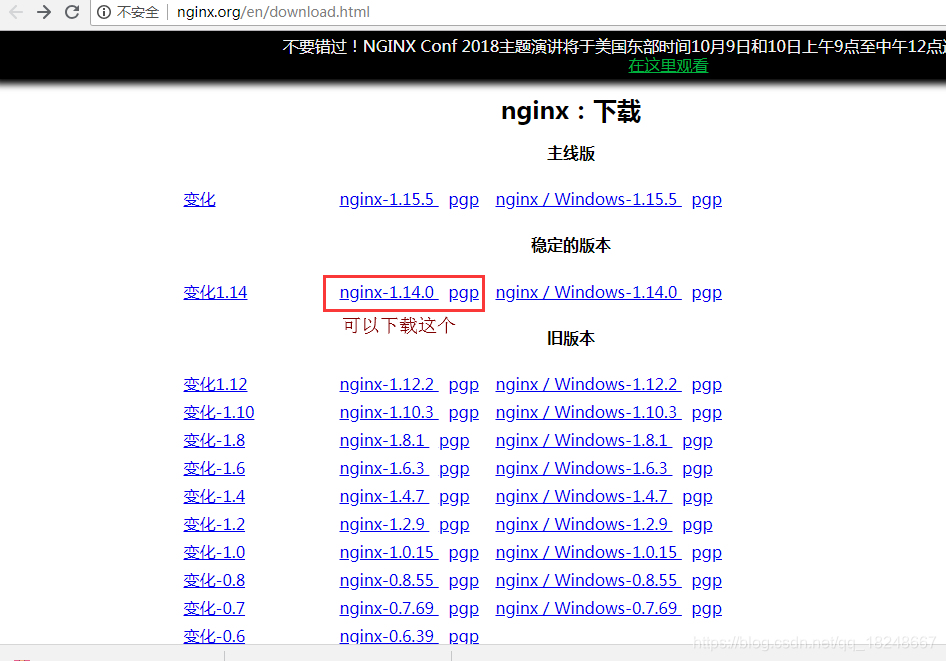Open pgp signature for nginx-1.15.5
Screen dimensions: 946x661
pyautogui.click(x=463, y=200)
